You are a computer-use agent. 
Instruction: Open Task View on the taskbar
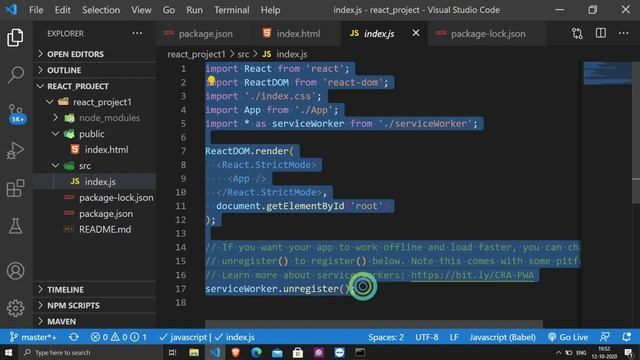coord(173,352)
